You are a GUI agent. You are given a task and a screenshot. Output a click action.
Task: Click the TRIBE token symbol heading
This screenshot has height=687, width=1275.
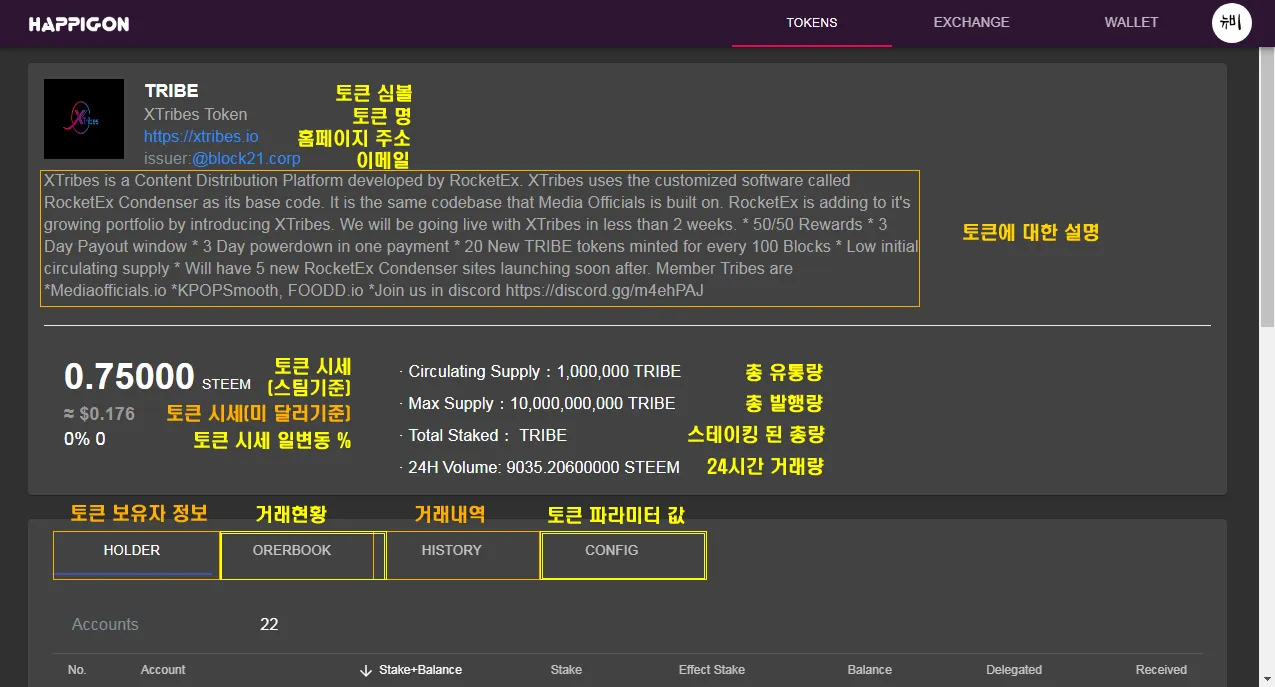(172, 91)
